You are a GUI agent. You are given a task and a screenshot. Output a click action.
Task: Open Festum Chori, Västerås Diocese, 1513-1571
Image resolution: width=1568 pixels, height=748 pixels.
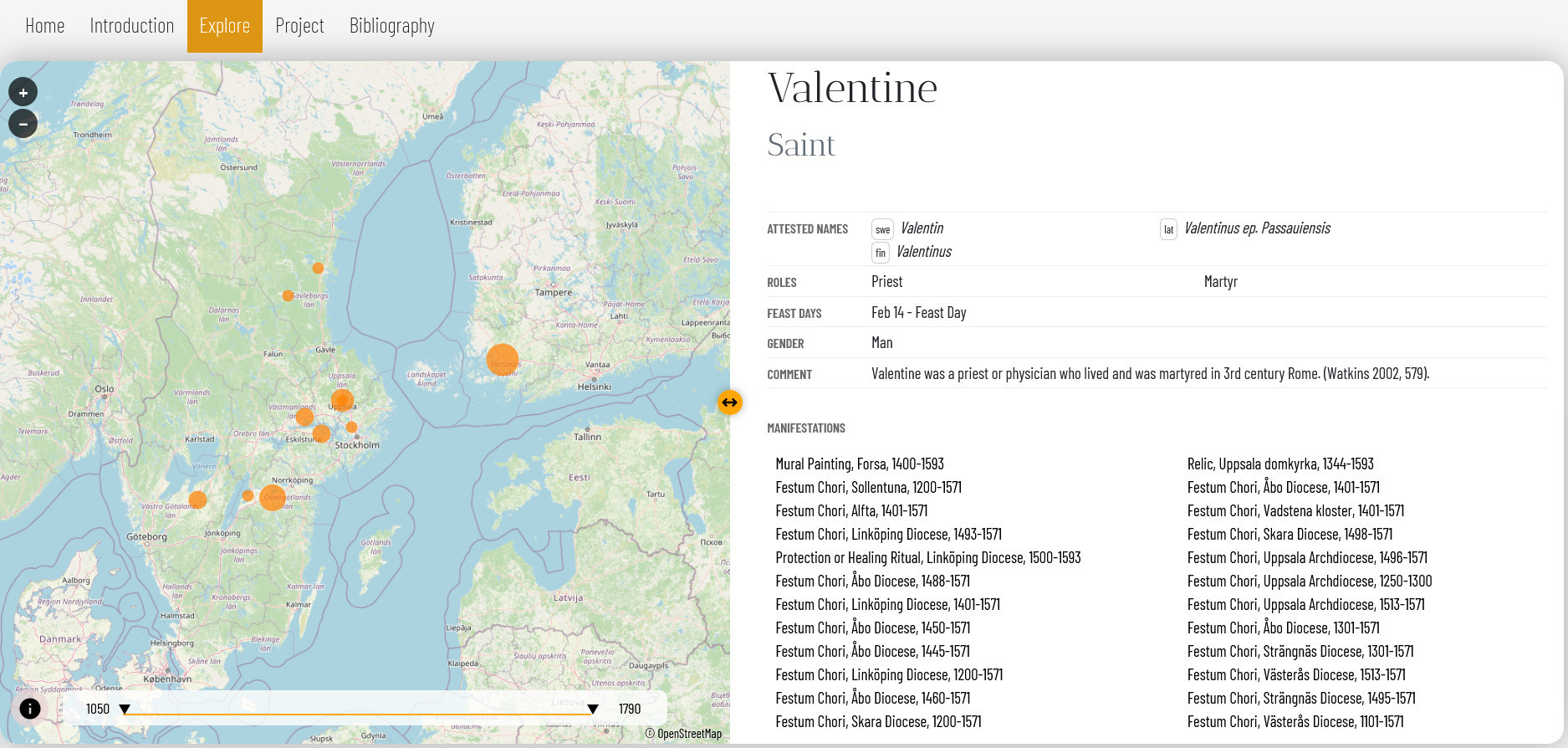[1296, 675]
